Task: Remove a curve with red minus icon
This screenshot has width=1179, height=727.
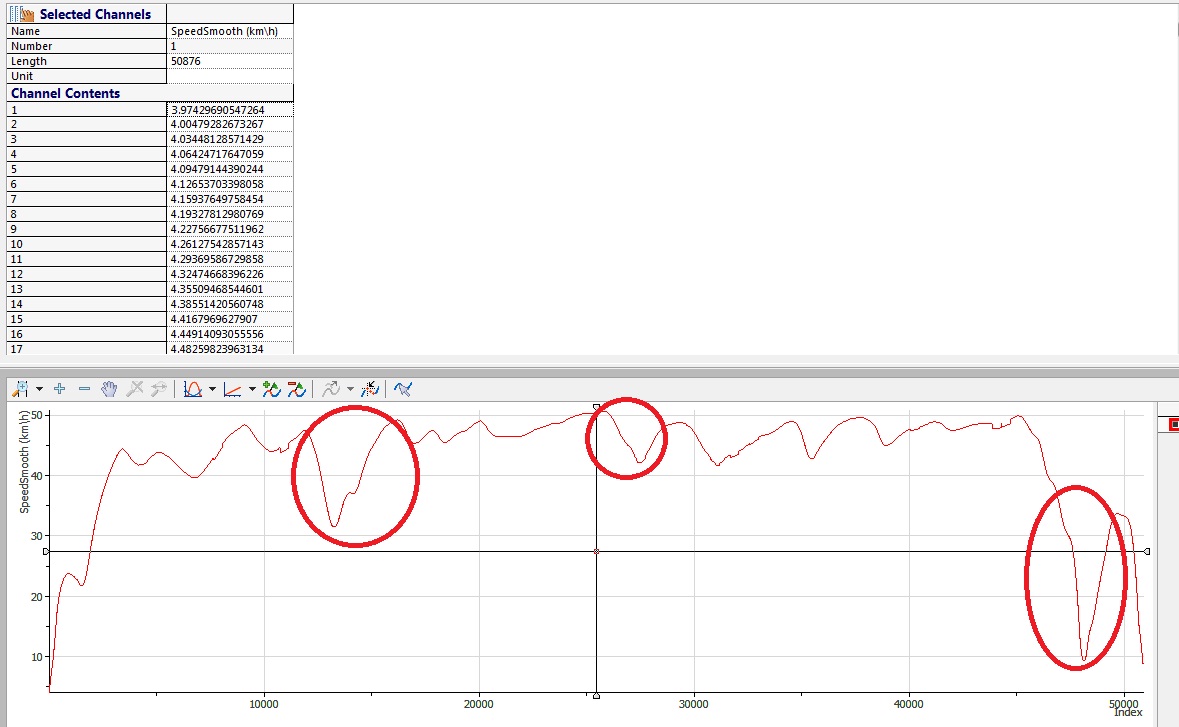Action: [x=296, y=389]
